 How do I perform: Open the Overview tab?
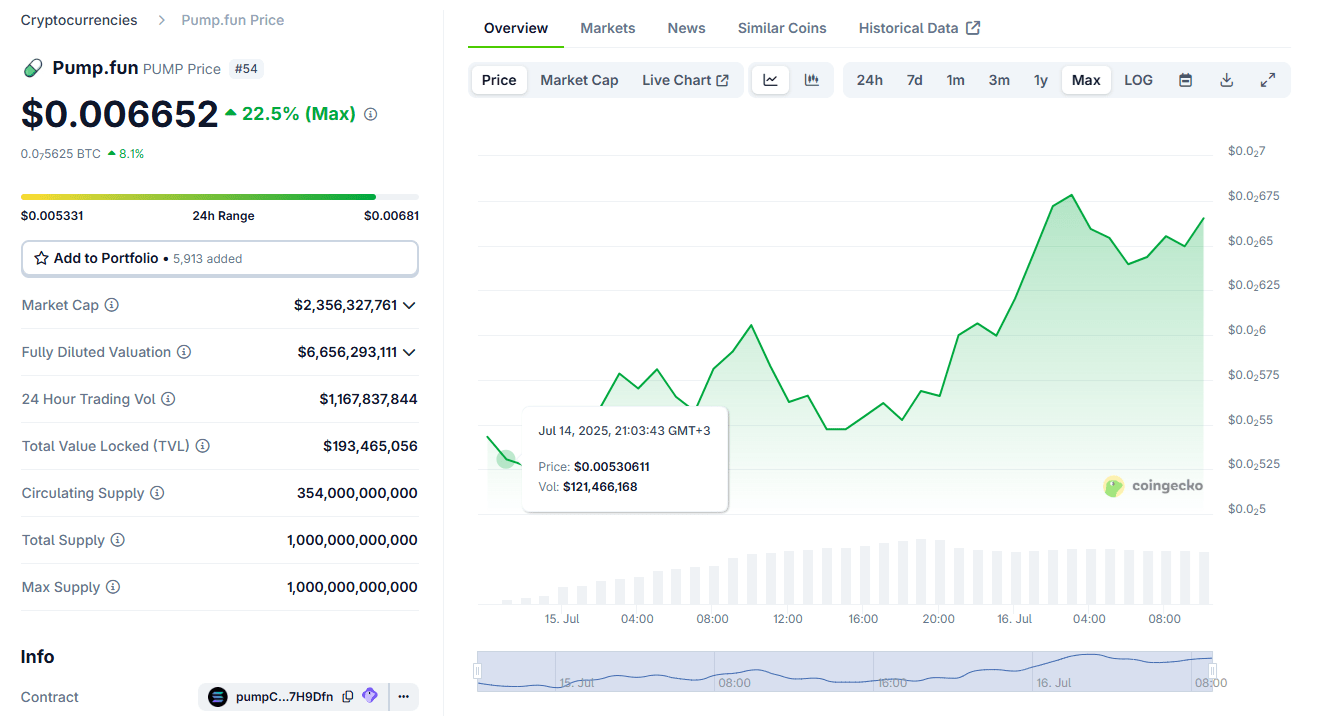tap(516, 28)
